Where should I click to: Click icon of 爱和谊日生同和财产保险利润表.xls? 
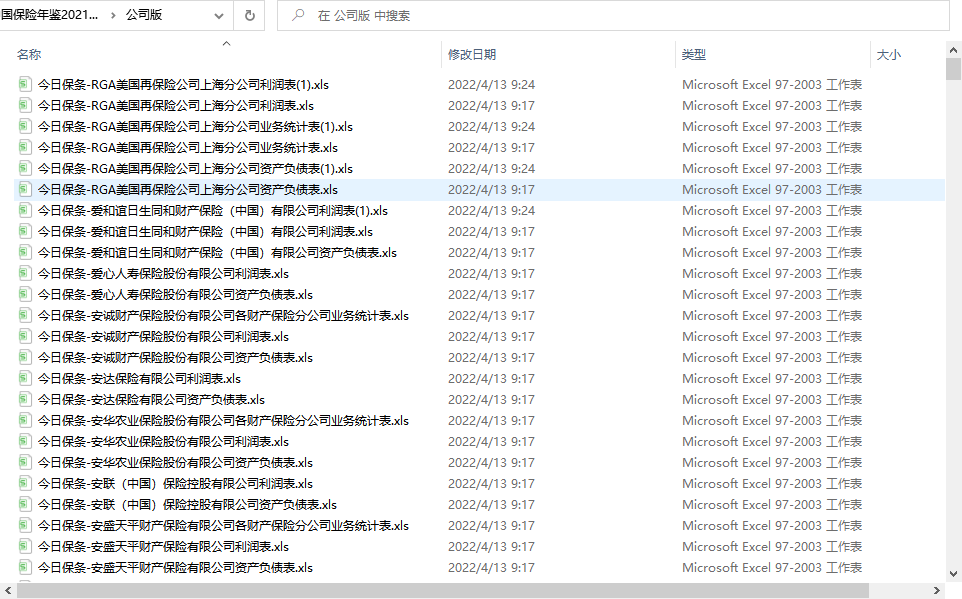point(25,231)
